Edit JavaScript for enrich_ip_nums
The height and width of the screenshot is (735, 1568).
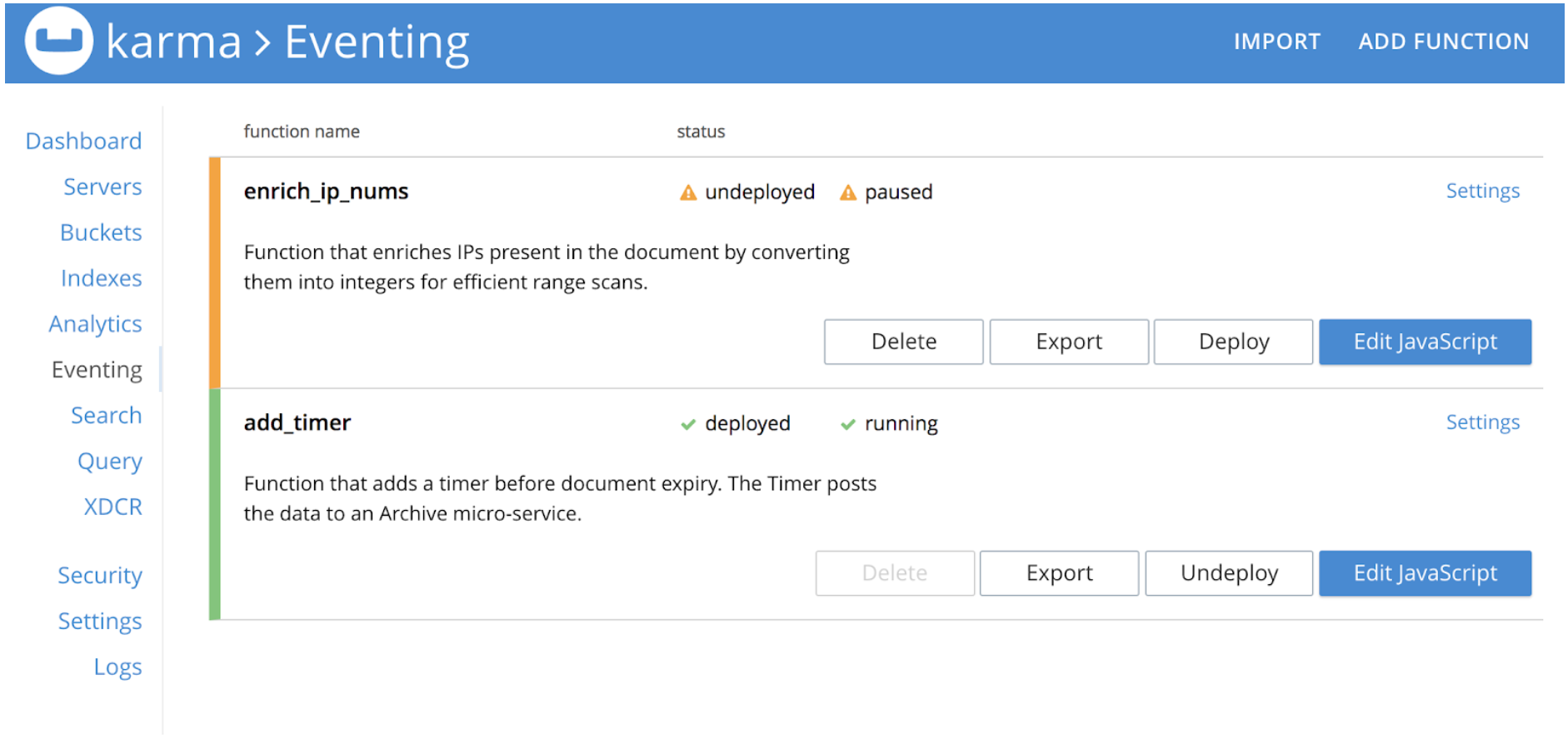click(1425, 342)
